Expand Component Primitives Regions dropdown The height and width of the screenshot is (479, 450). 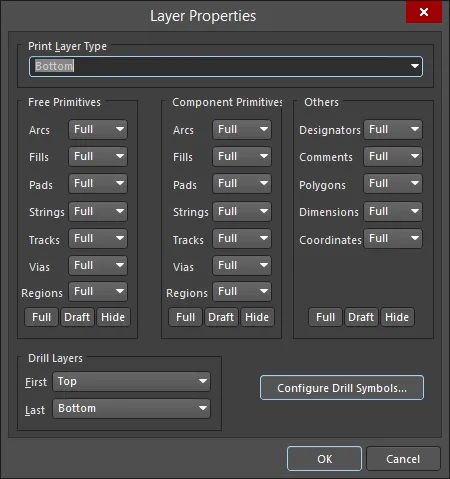pyautogui.click(x=242, y=292)
